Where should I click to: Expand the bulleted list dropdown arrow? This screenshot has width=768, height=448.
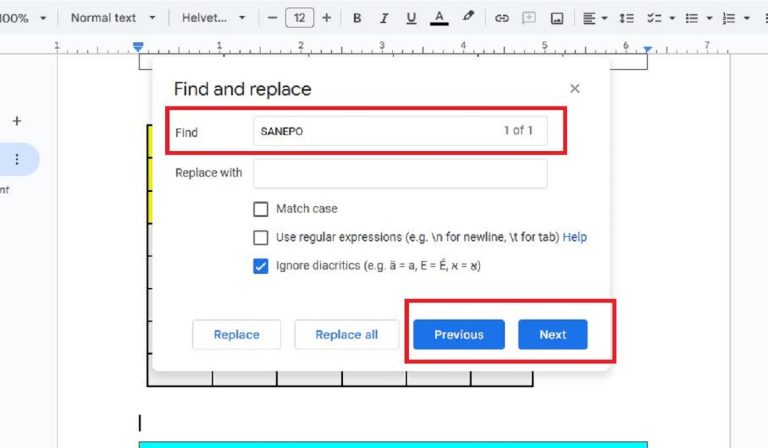pyautogui.click(x=709, y=18)
